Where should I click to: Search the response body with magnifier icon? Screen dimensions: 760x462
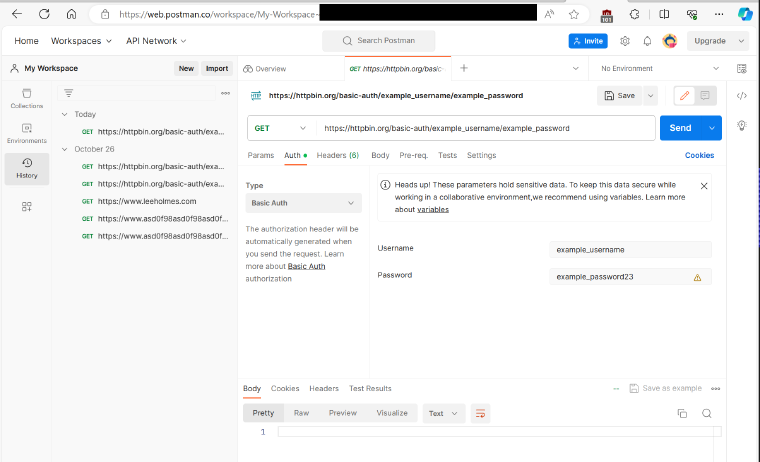point(707,414)
